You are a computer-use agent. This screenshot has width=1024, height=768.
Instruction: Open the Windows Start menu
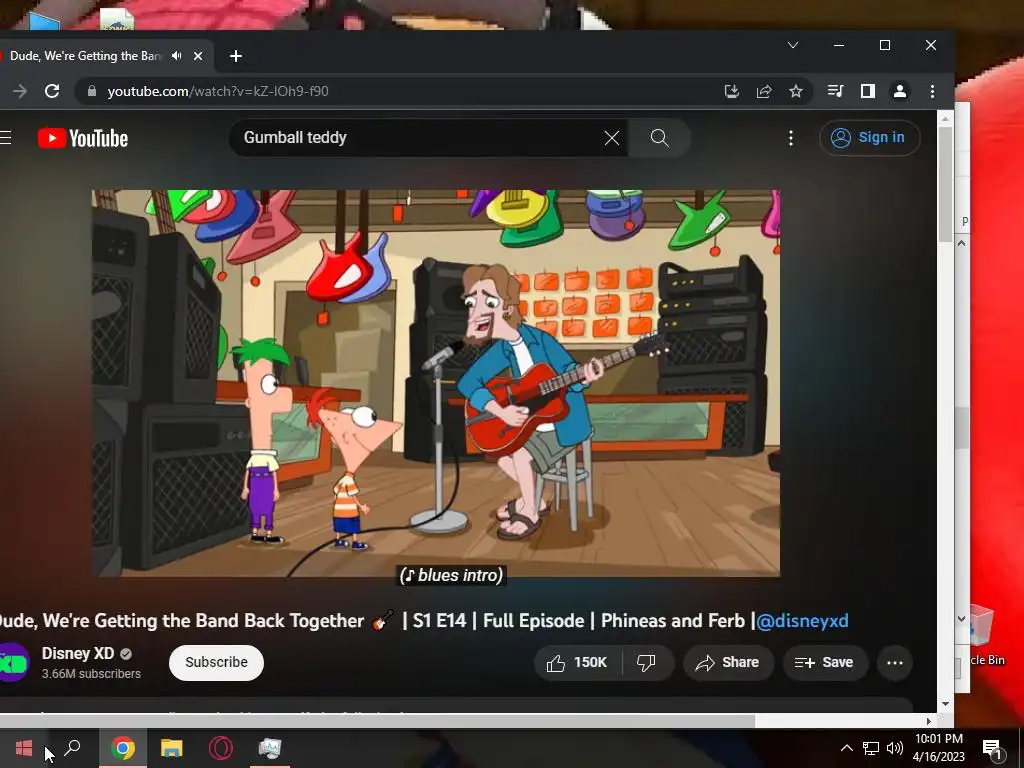click(x=24, y=748)
